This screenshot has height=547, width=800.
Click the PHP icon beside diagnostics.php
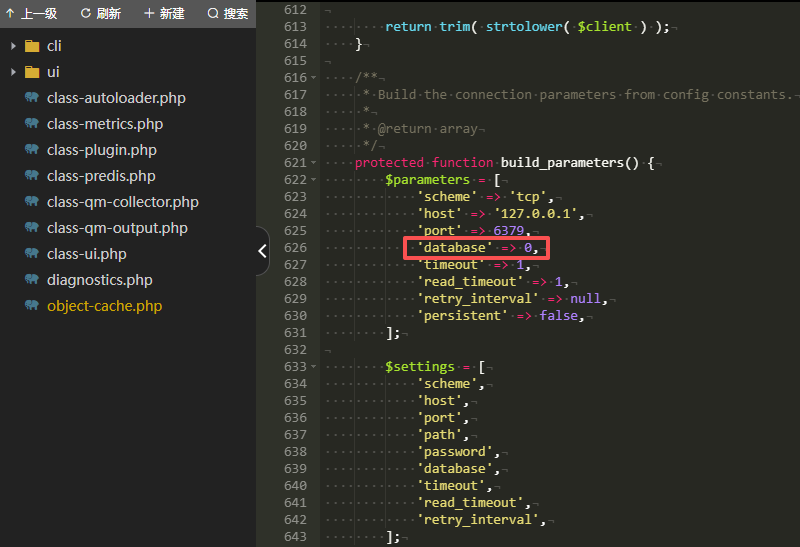(x=32, y=280)
